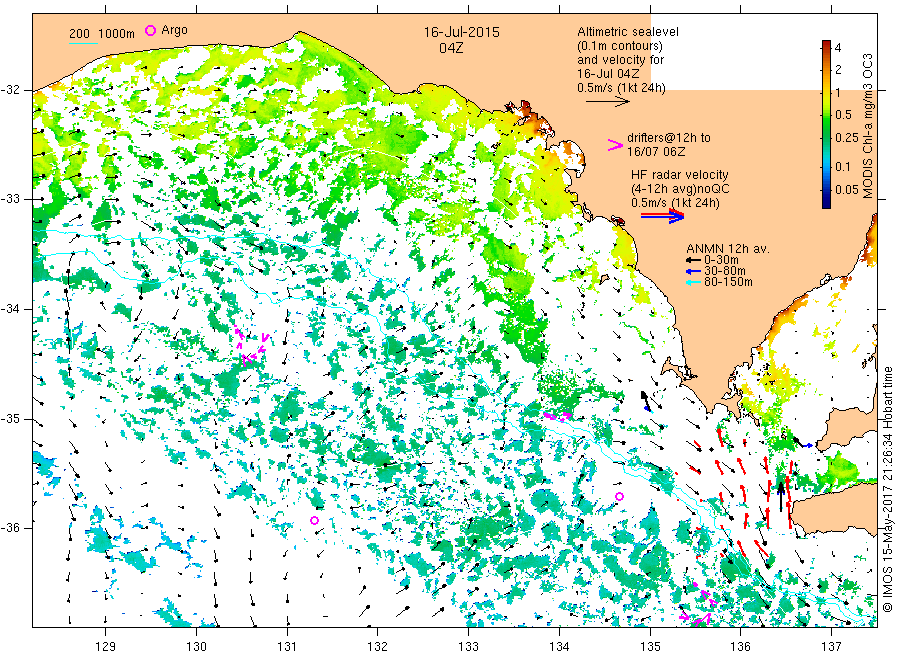This screenshot has height=660, width=900.
Task: Click the magenta drifter track near 134E, 35S
Action: (x=557, y=416)
